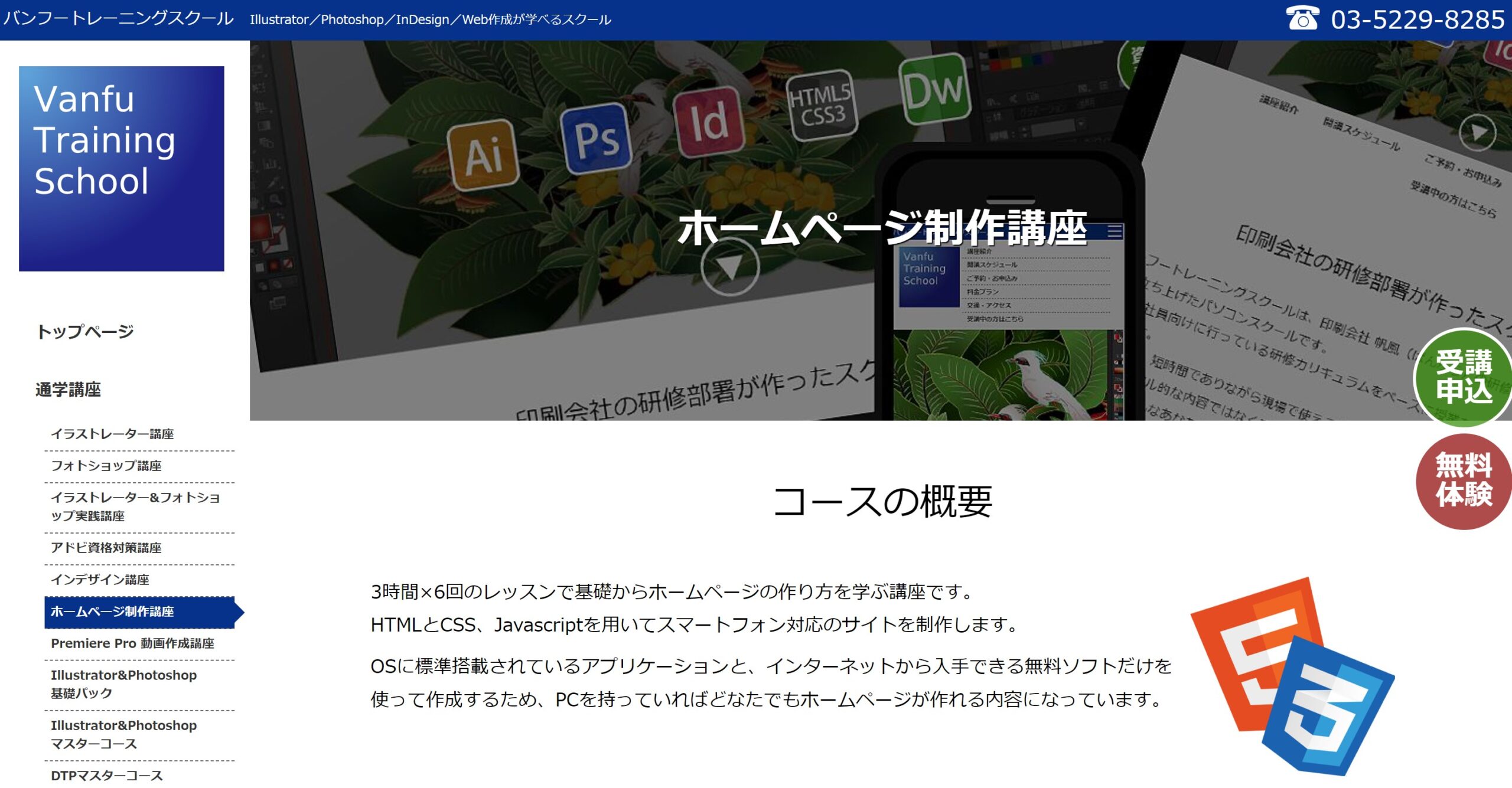Click the コースの概要 heading
This screenshot has width=1512, height=788.
click(882, 502)
